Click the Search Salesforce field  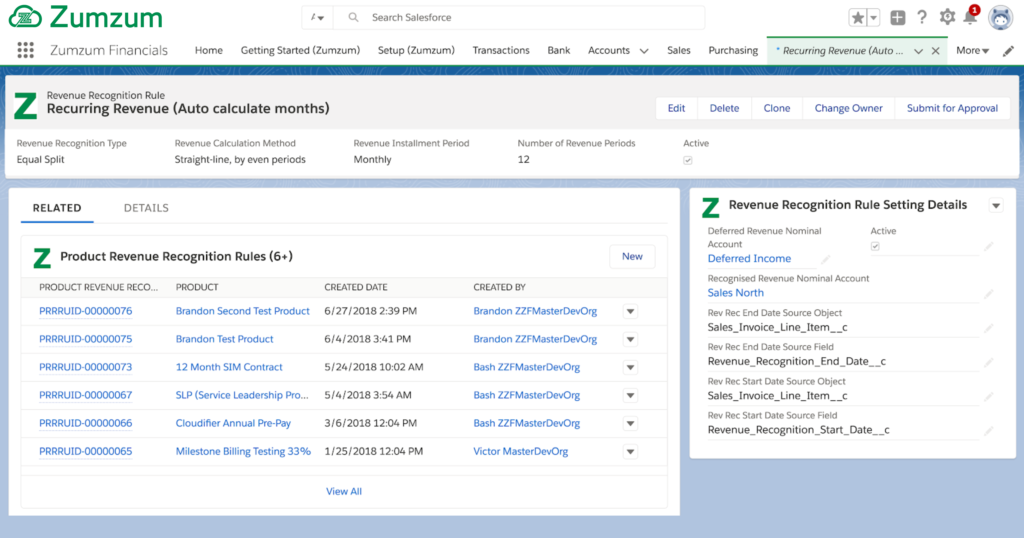(519, 18)
